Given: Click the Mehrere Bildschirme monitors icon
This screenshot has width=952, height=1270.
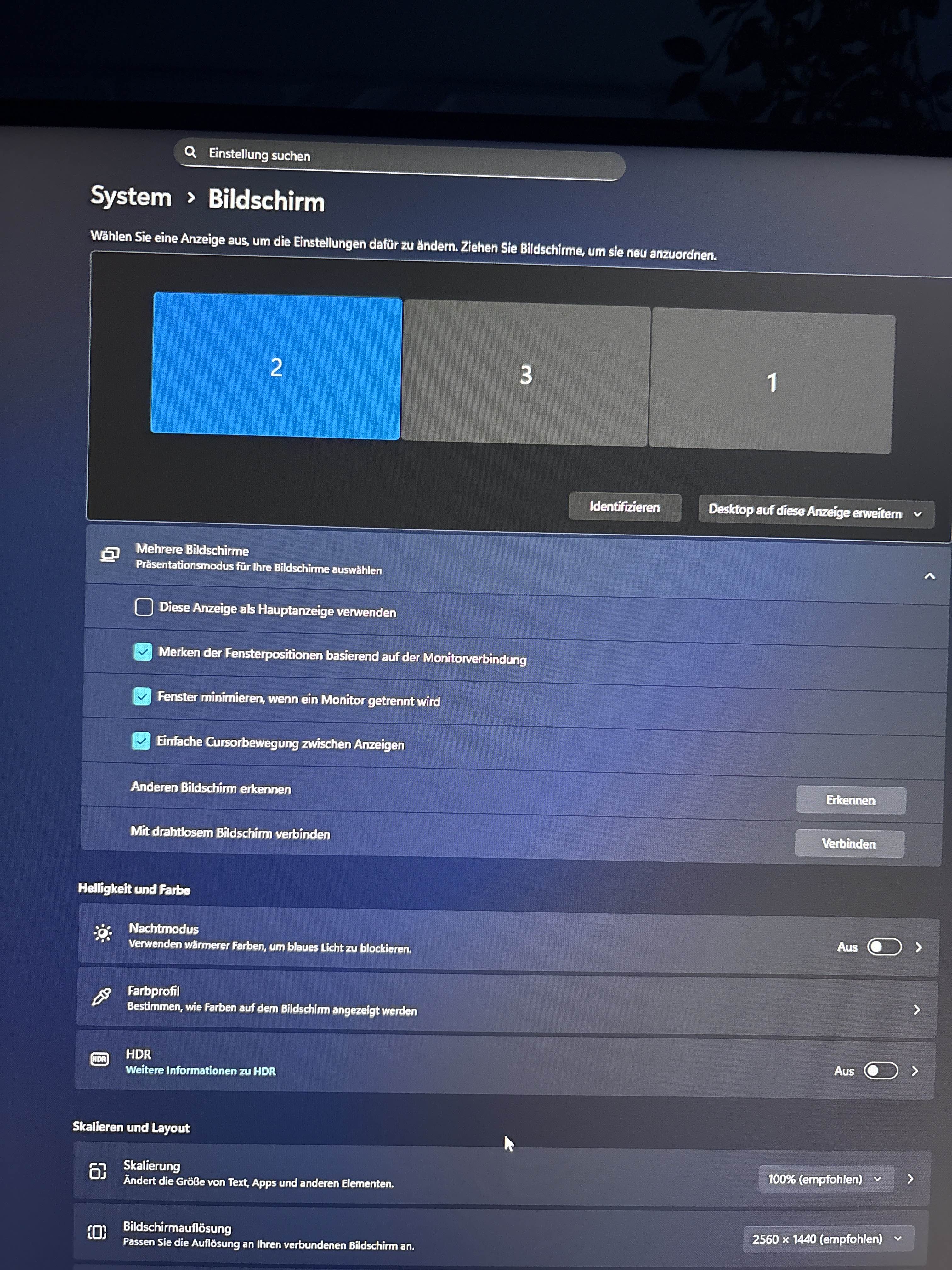Looking at the screenshot, I should tap(110, 554).
